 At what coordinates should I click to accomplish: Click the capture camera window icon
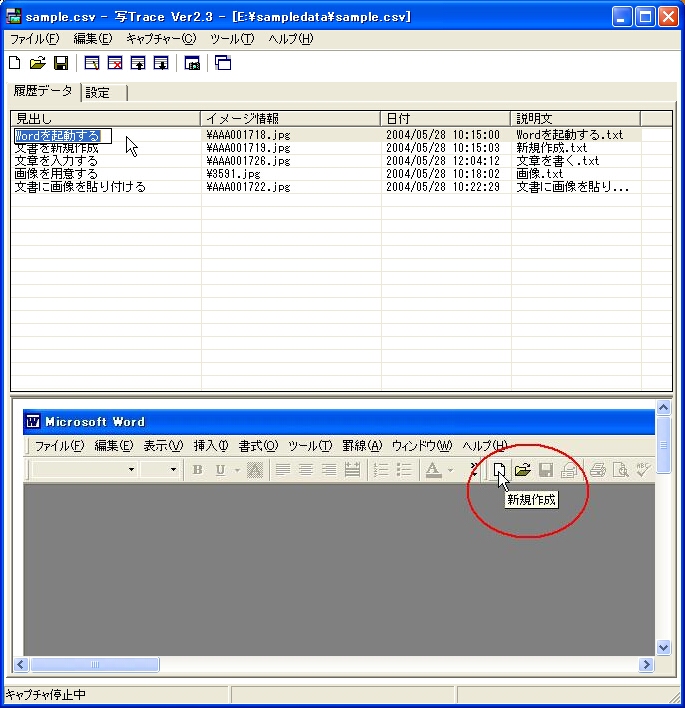click(x=192, y=63)
